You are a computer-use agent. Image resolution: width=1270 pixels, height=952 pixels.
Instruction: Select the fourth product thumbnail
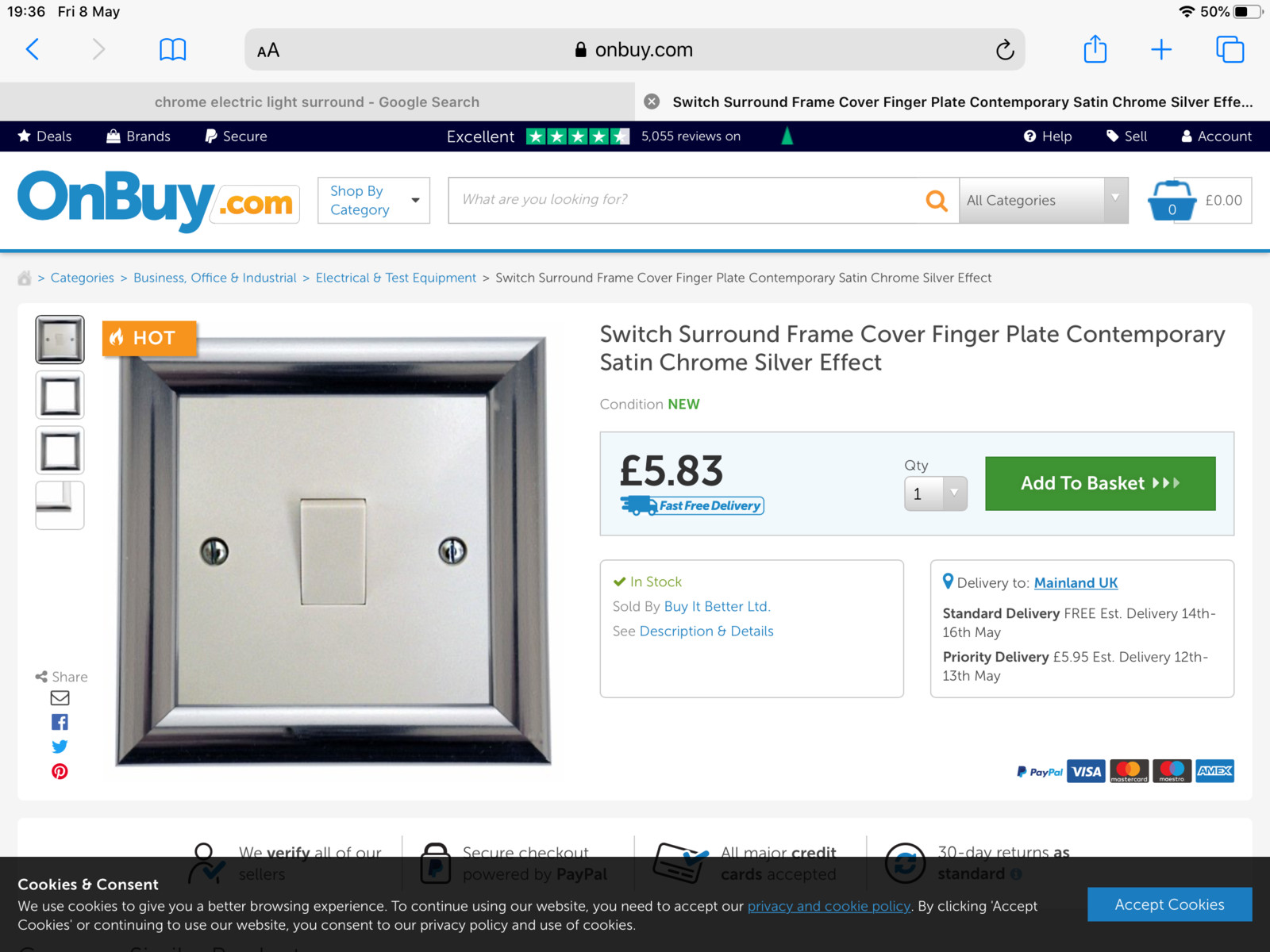coord(60,505)
